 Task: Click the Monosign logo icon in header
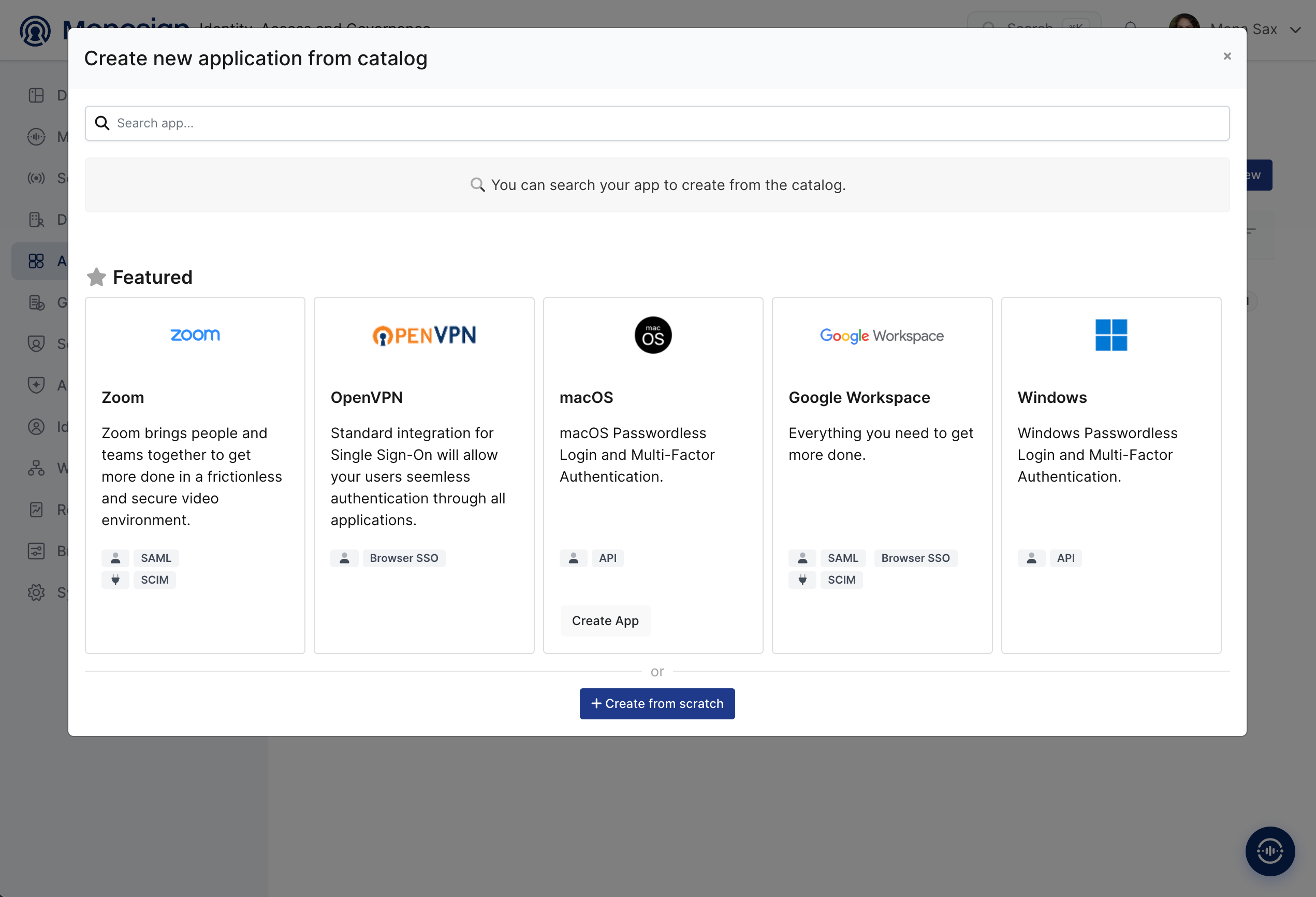click(x=35, y=31)
